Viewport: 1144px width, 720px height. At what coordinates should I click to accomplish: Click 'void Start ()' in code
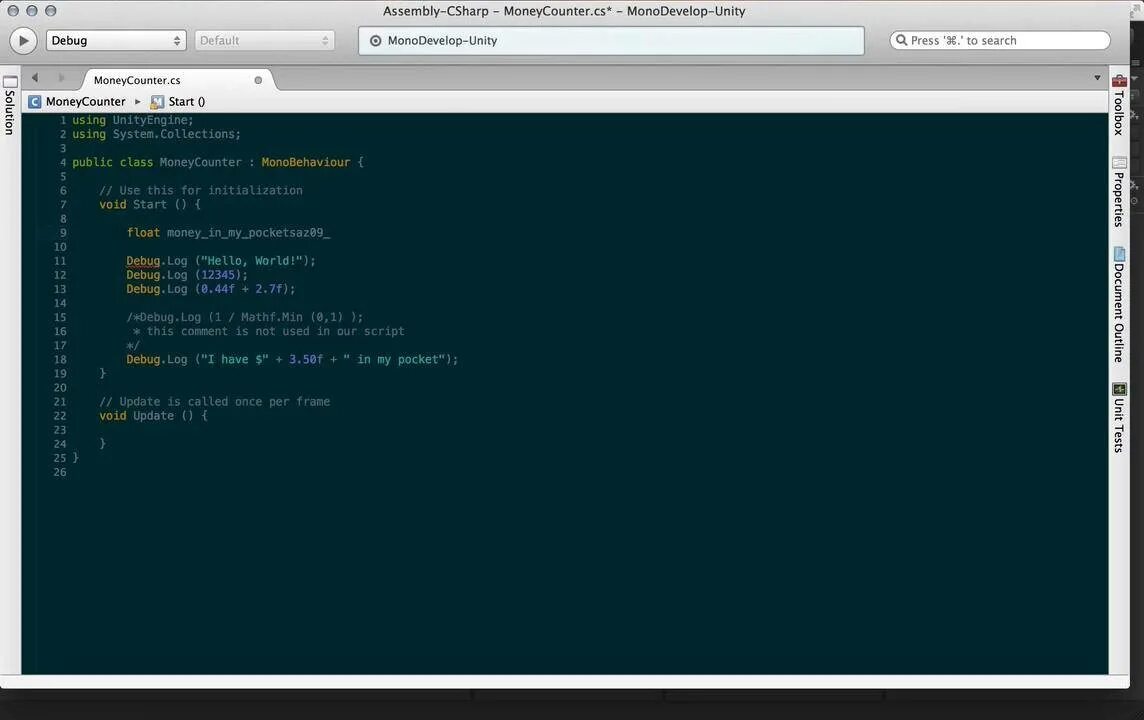143,204
